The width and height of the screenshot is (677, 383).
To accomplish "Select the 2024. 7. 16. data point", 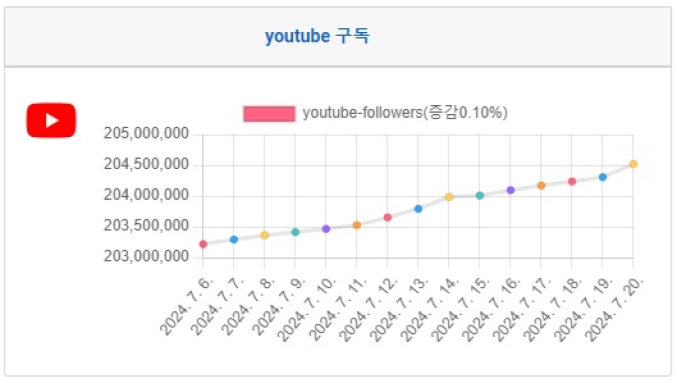I will click(x=510, y=190).
